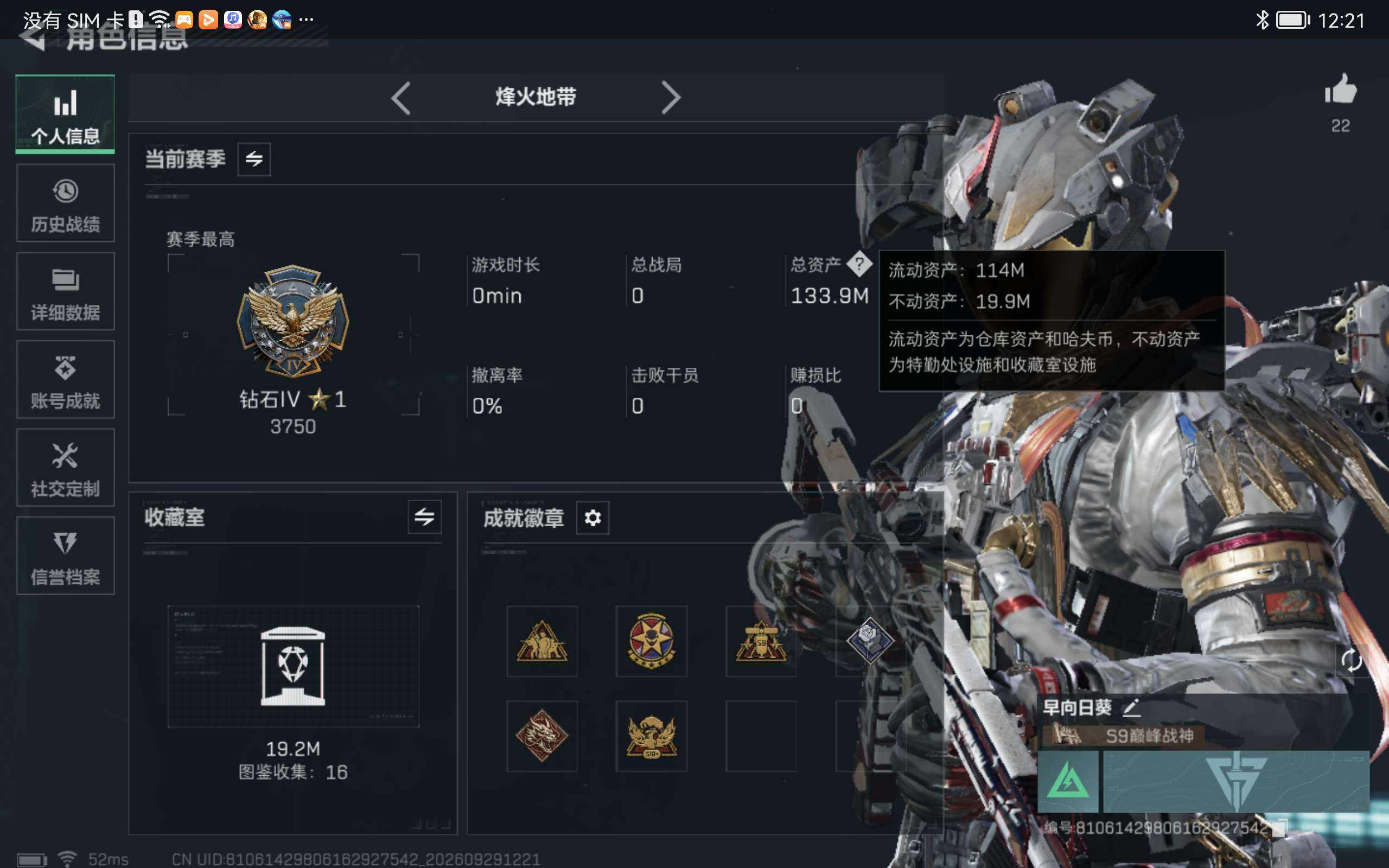Open the 社交定制 sidebar item

click(65, 467)
